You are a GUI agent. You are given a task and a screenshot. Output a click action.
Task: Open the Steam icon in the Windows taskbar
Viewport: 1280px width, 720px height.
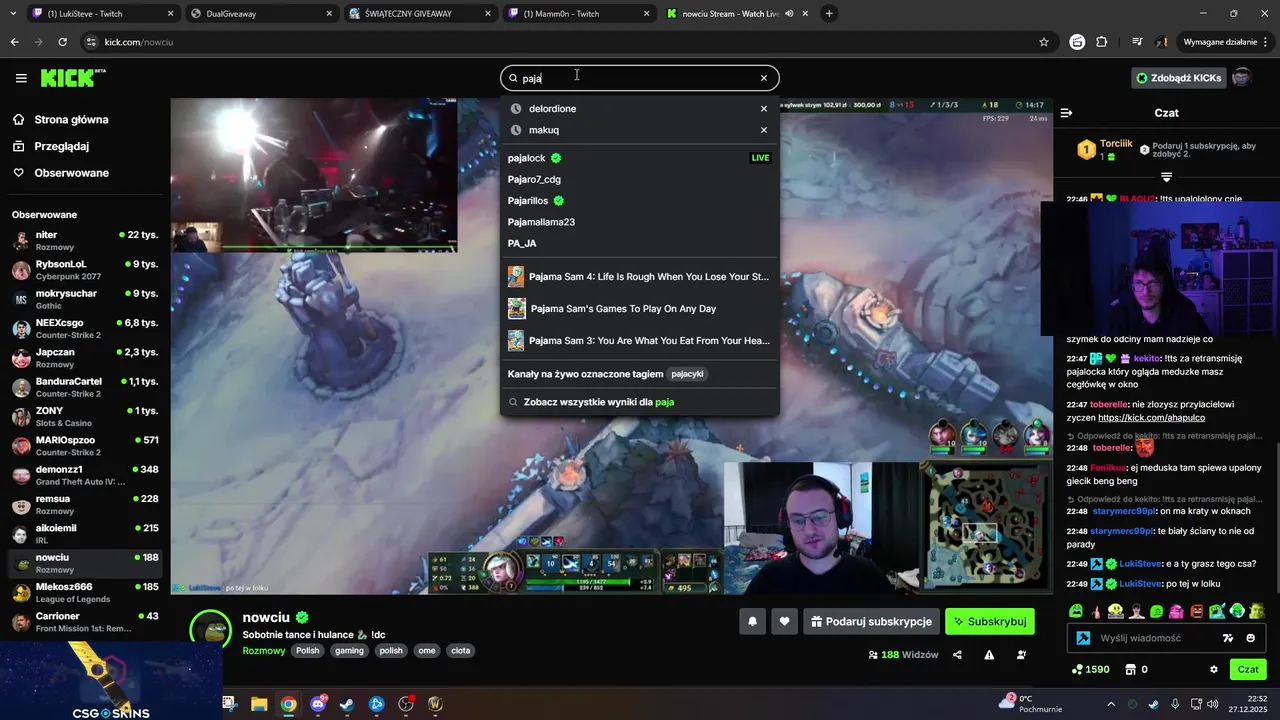(x=346, y=704)
